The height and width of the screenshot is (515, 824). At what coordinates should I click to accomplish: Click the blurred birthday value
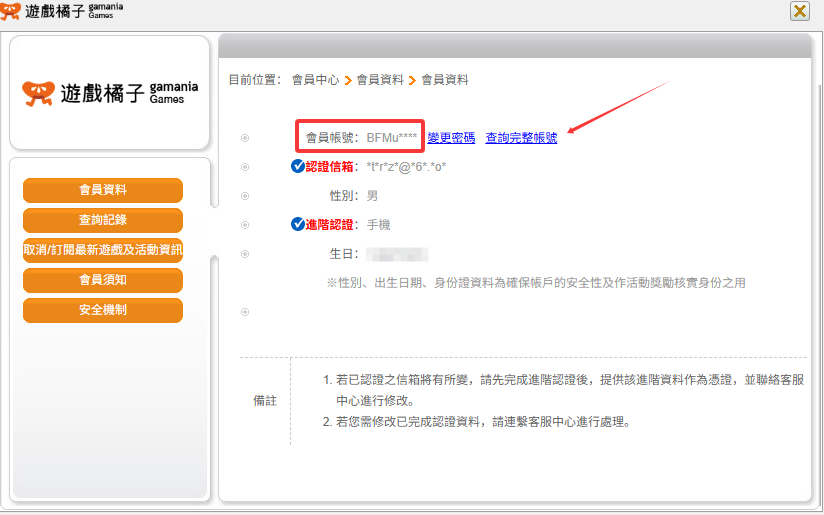click(x=397, y=254)
